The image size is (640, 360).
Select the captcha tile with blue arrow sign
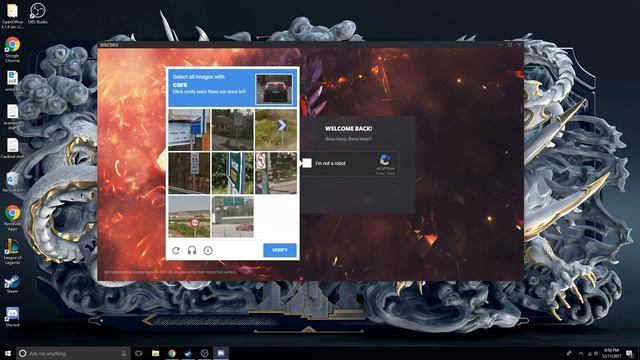pyautogui.click(x=276, y=130)
